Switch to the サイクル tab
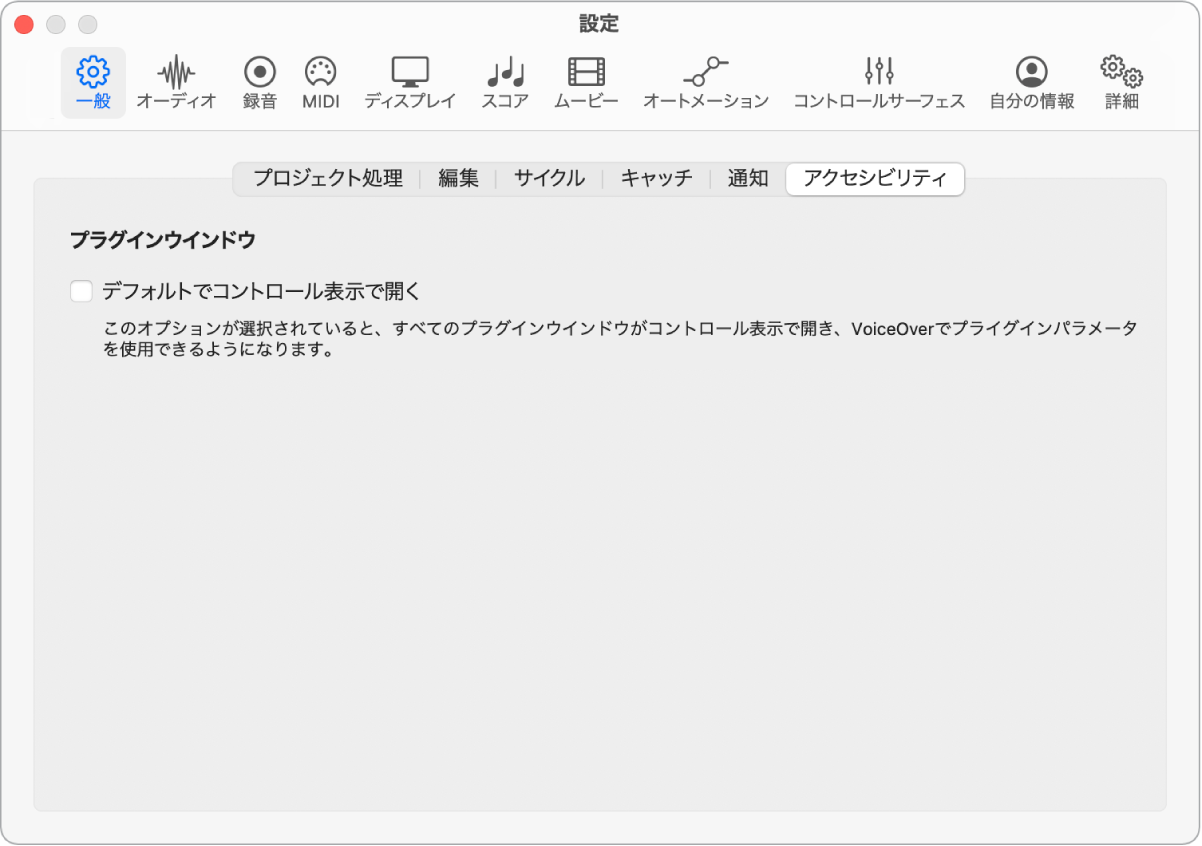The width and height of the screenshot is (1202, 846). tap(548, 179)
